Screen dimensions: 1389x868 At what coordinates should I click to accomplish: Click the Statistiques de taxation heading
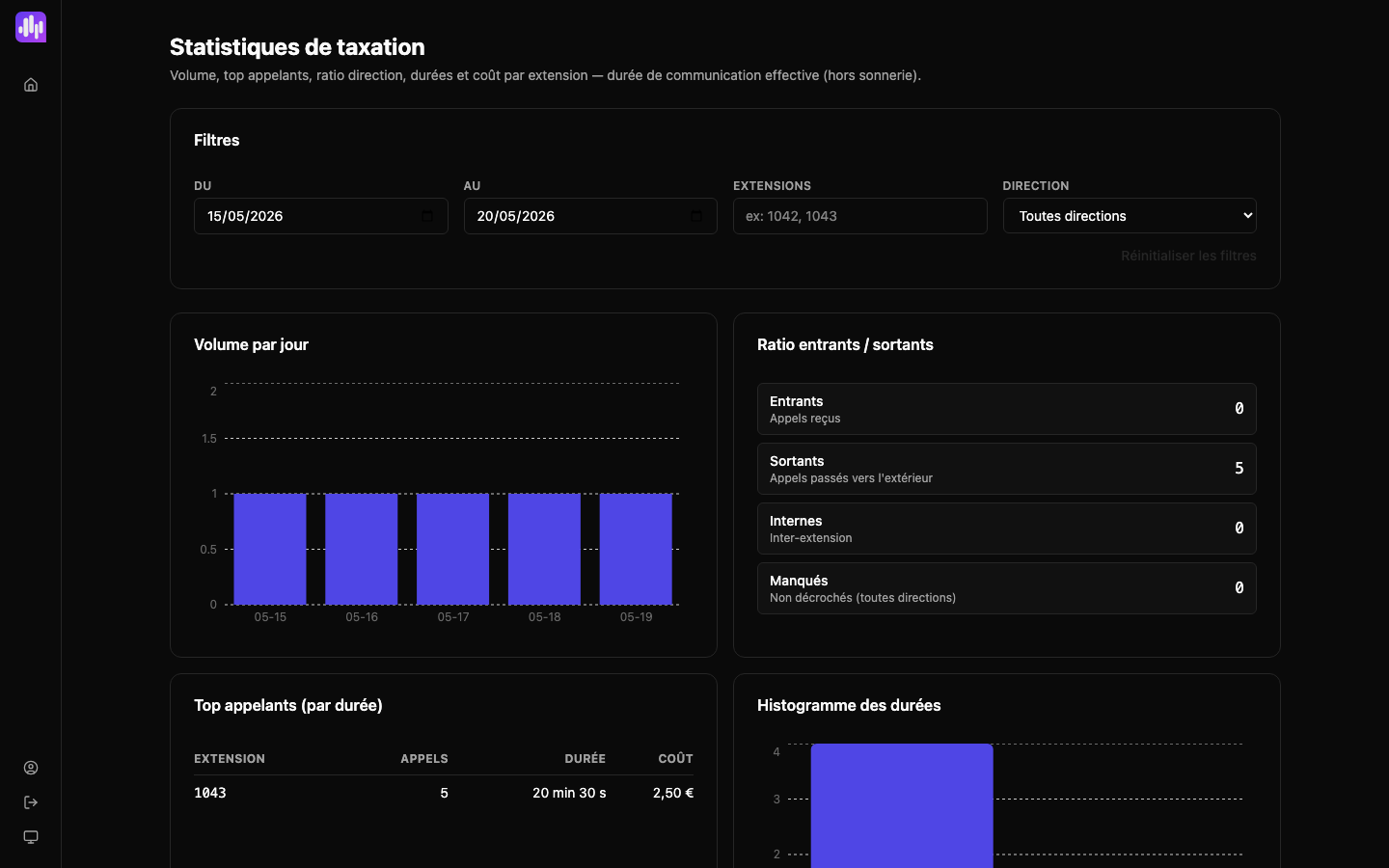pyautogui.click(x=297, y=47)
